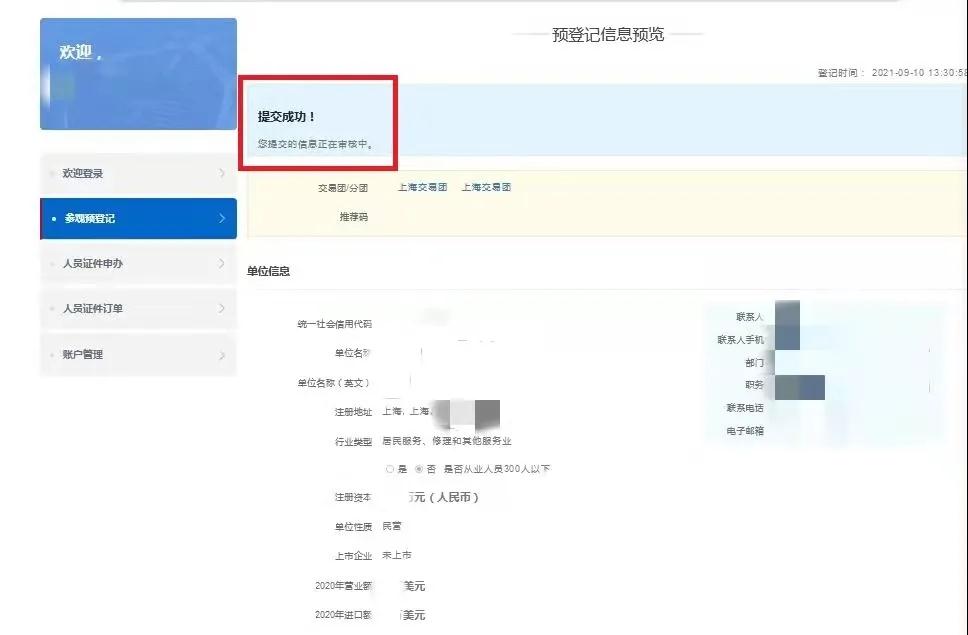Select the 是 radio button for 从业人员300人以下
Image resolution: width=968 pixels, height=635 pixels.
(x=390, y=469)
